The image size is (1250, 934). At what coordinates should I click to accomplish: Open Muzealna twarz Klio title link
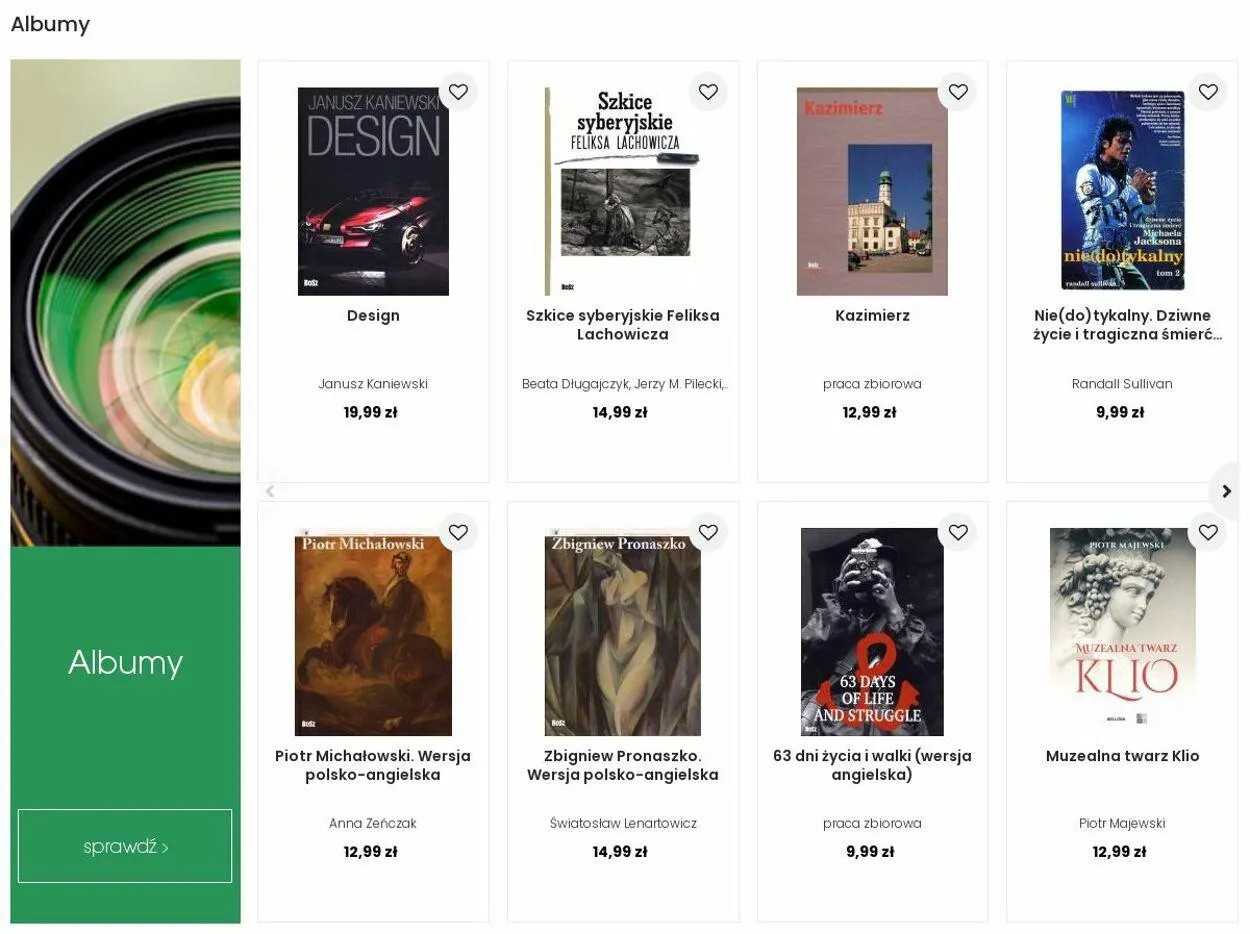(1122, 756)
